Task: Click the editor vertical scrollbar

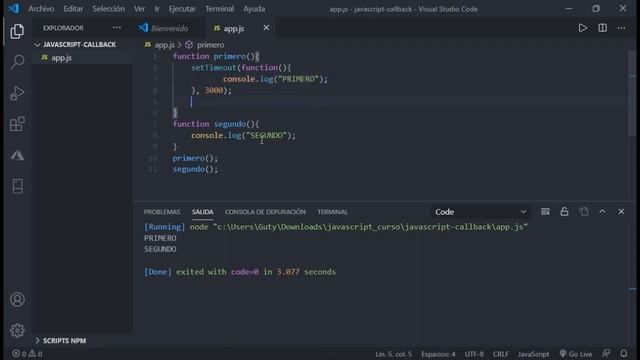Action: 632,94
